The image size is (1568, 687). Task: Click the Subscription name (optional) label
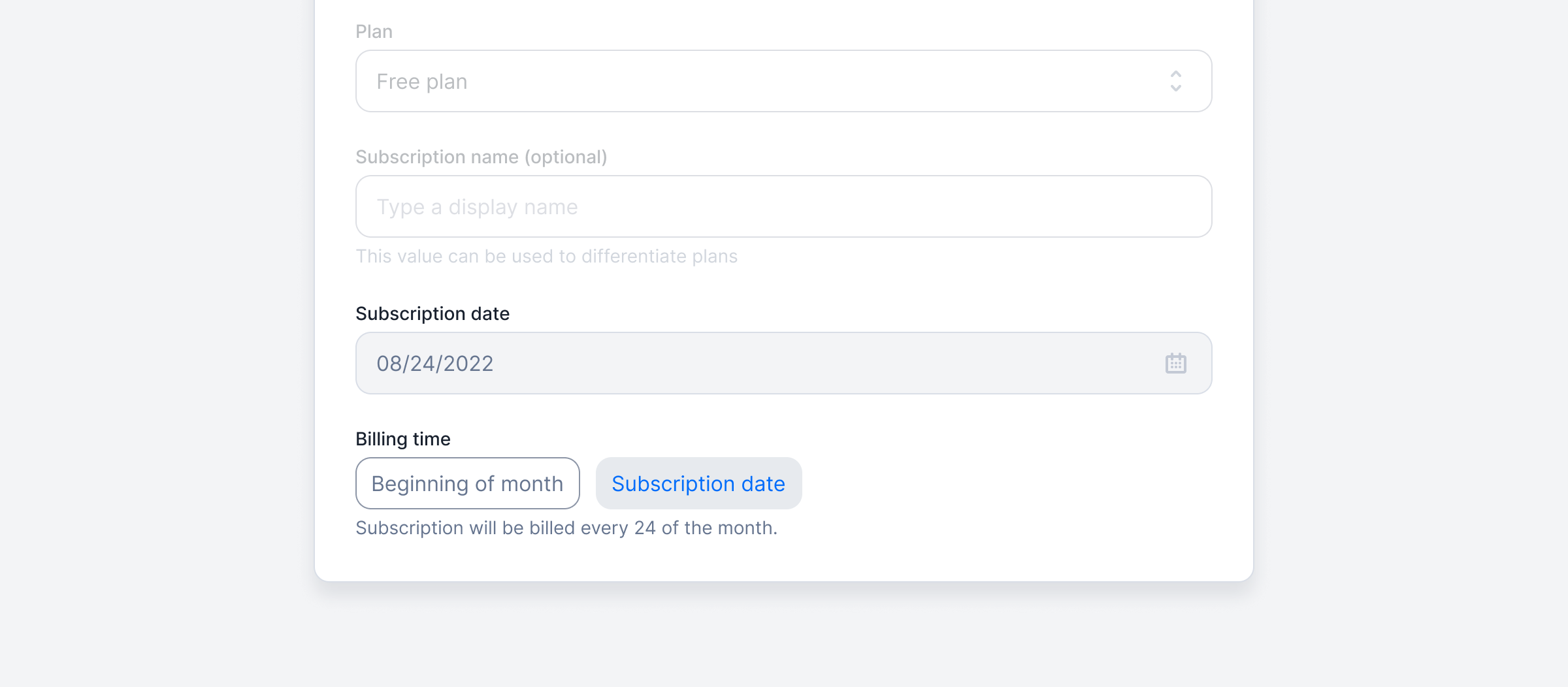482,157
